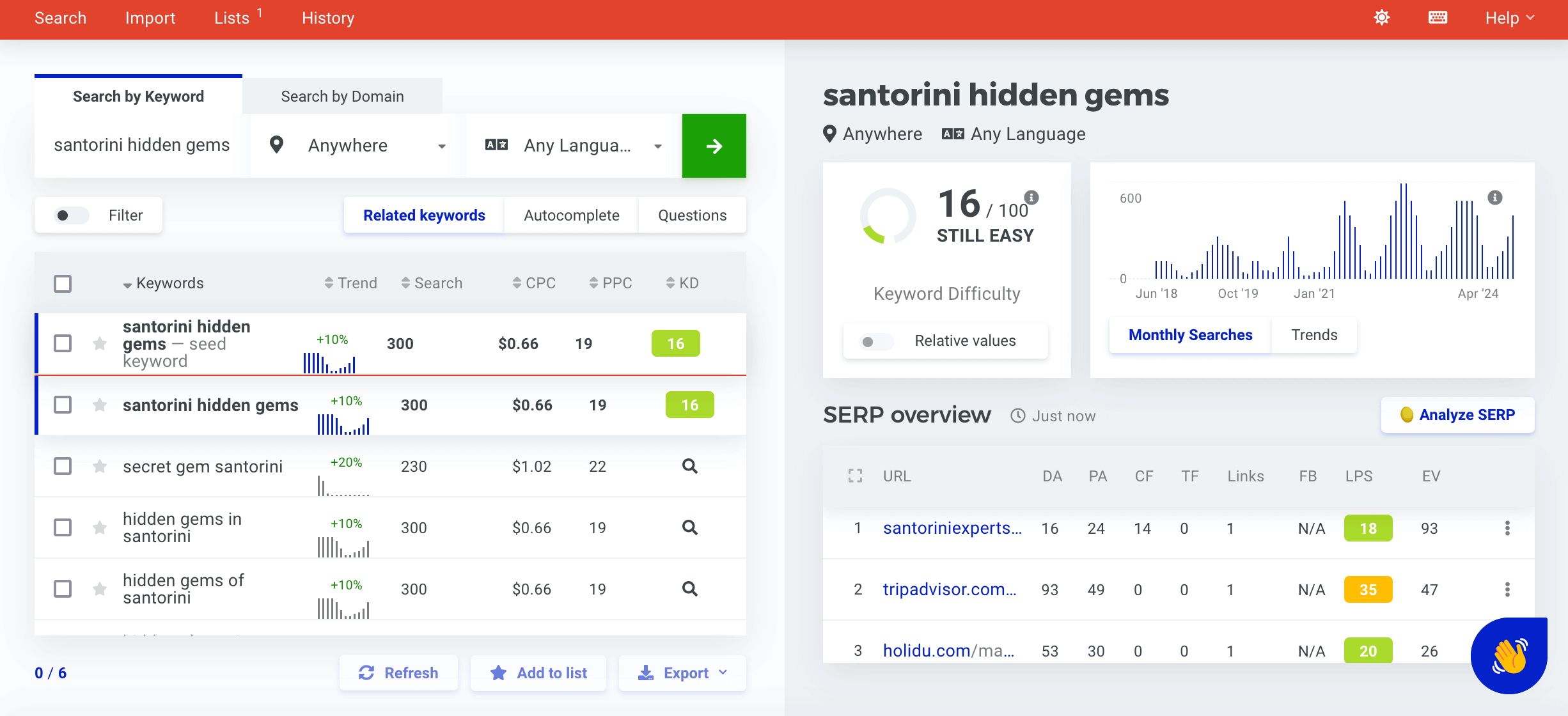Viewport: 1568px width, 716px height.
Task: Open the tripadvisor.com result link
Action: (x=950, y=589)
